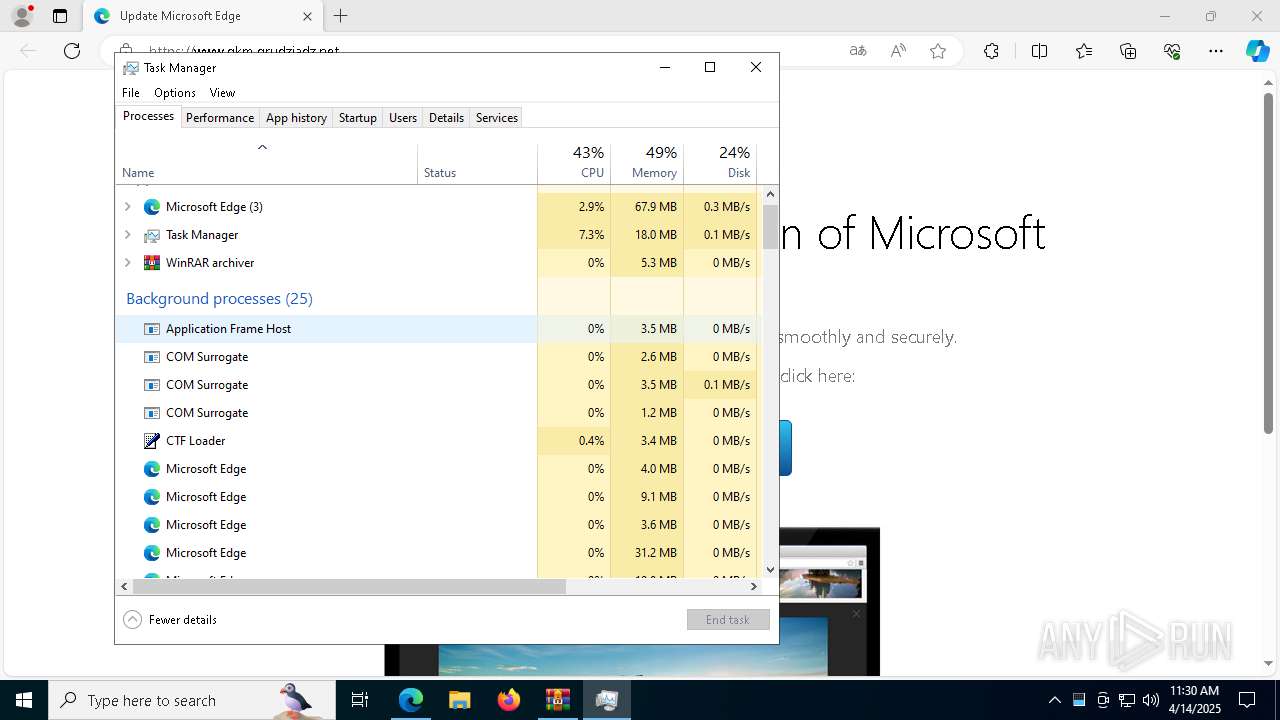Sort processes by Memory column
The image size is (1280, 720).
pos(647,164)
